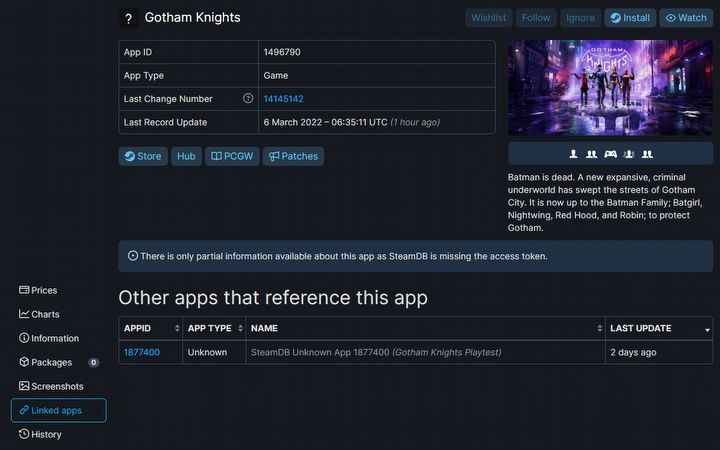The height and width of the screenshot is (450, 720).
Task: Click the question mark app icon by the title
Action: 127,18
